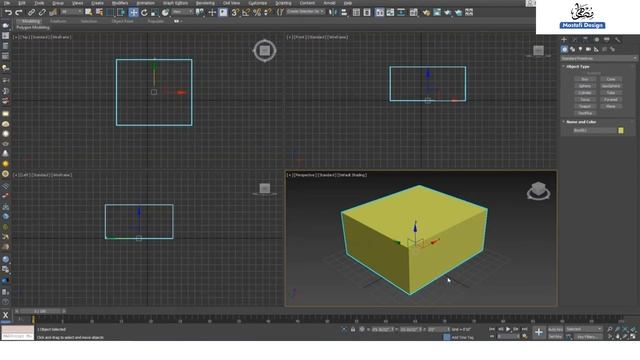Viewport: 640px width, 360px height.
Task: Activate the Select Object tool
Action: point(88,13)
